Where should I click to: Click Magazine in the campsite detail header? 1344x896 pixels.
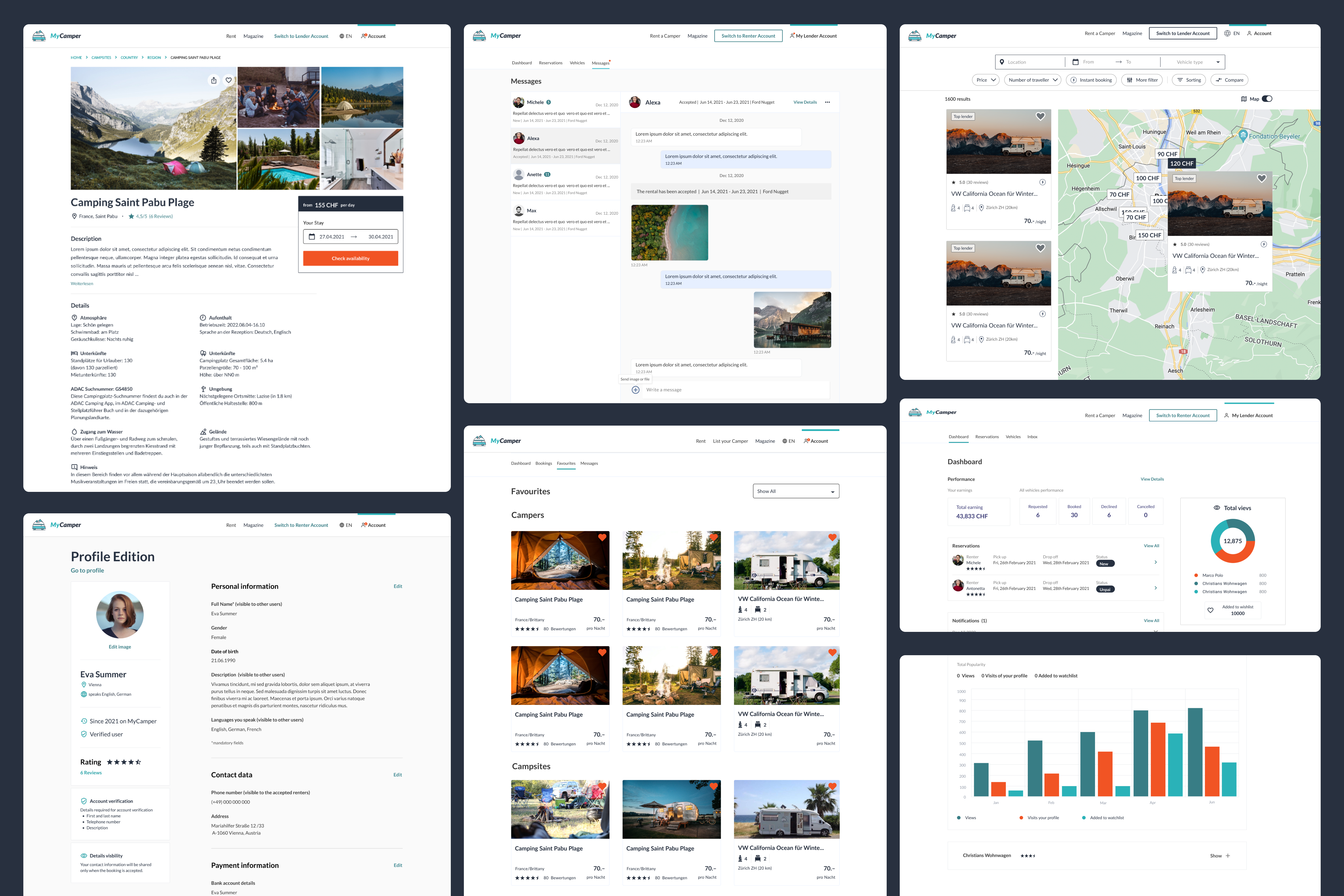tap(253, 36)
